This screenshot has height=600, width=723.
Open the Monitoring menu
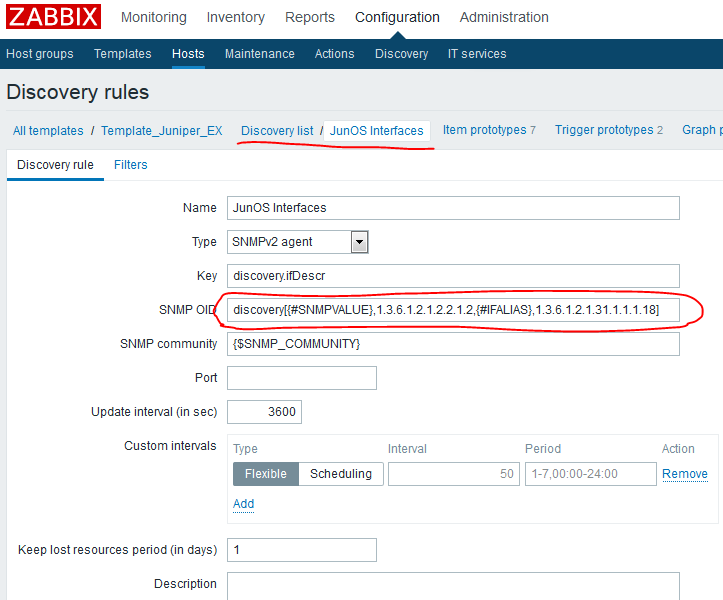153,17
